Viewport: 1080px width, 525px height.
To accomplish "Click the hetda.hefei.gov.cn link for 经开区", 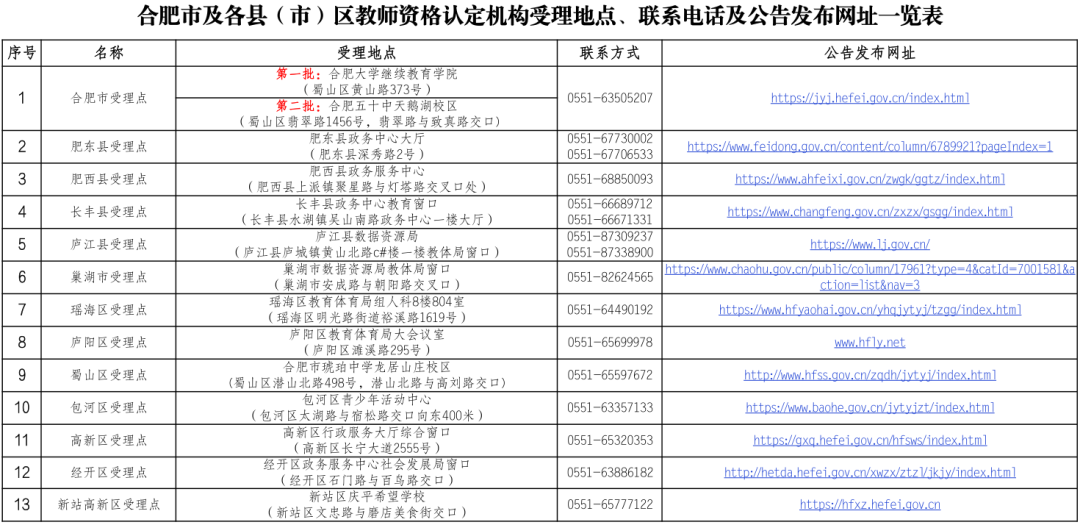I will [870, 473].
